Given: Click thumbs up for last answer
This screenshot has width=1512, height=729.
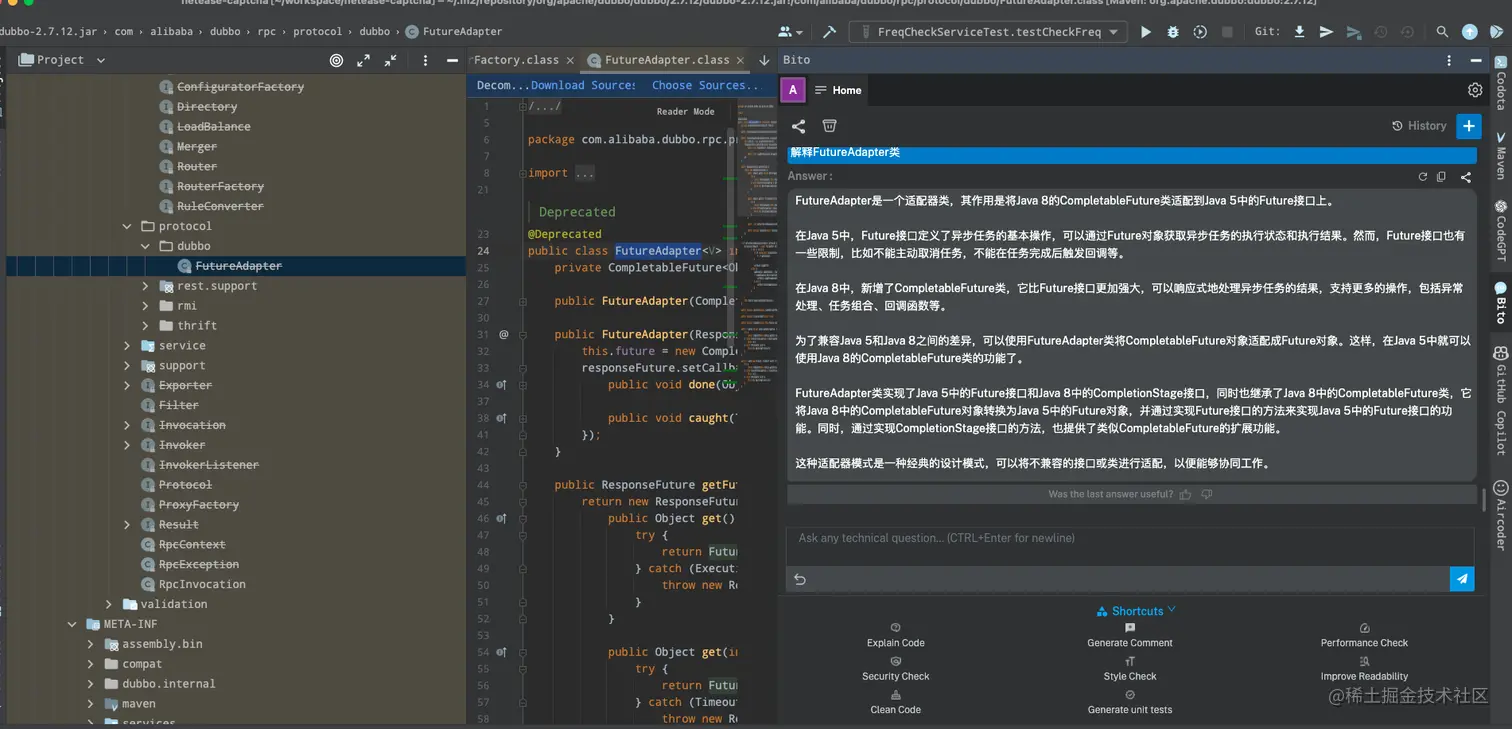Looking at the screenshot, I should coord(1186,494).
